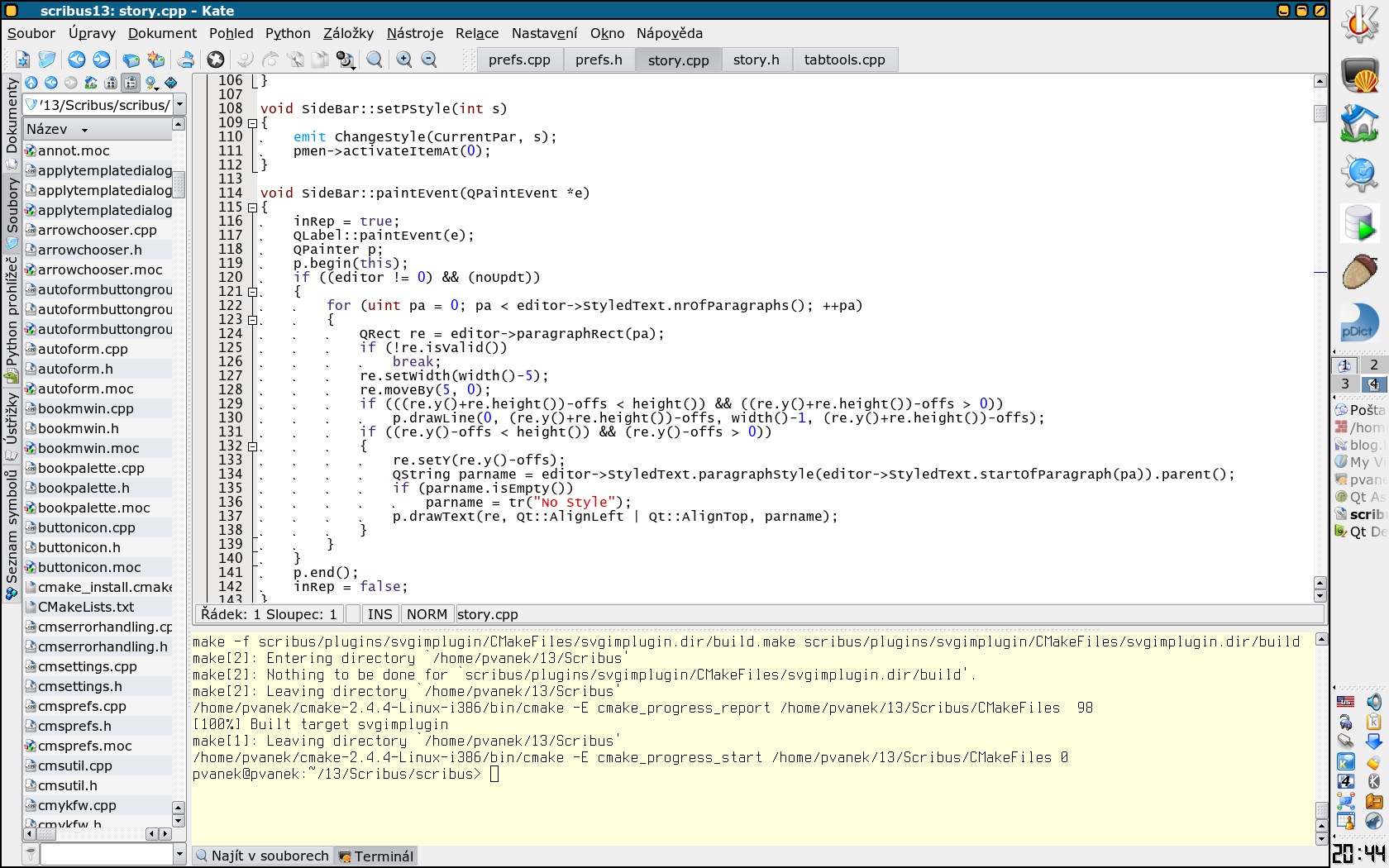Click the Find magnifier icon
Image resolution: width=1389 pixels, height=868 pixels.
(375, 60)
